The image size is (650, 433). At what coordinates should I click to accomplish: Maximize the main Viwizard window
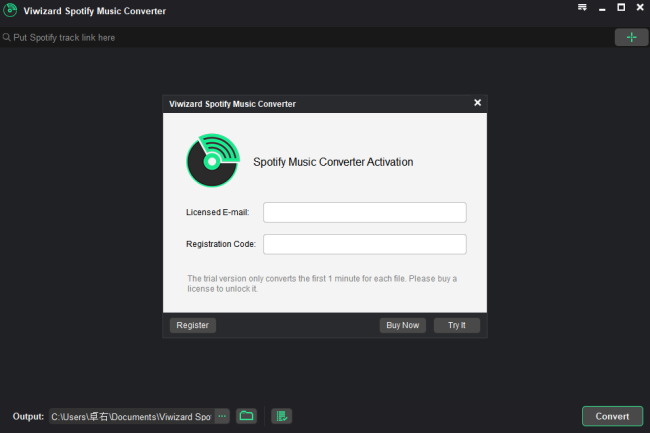[x=621, y=7]
